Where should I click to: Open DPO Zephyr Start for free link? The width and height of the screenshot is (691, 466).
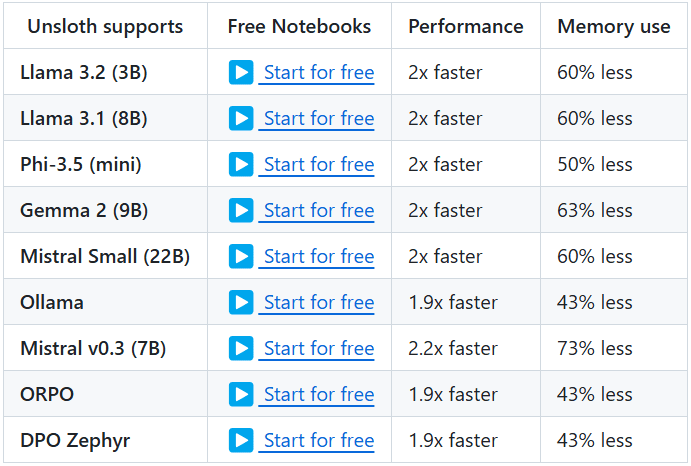[x=319, y=441]
